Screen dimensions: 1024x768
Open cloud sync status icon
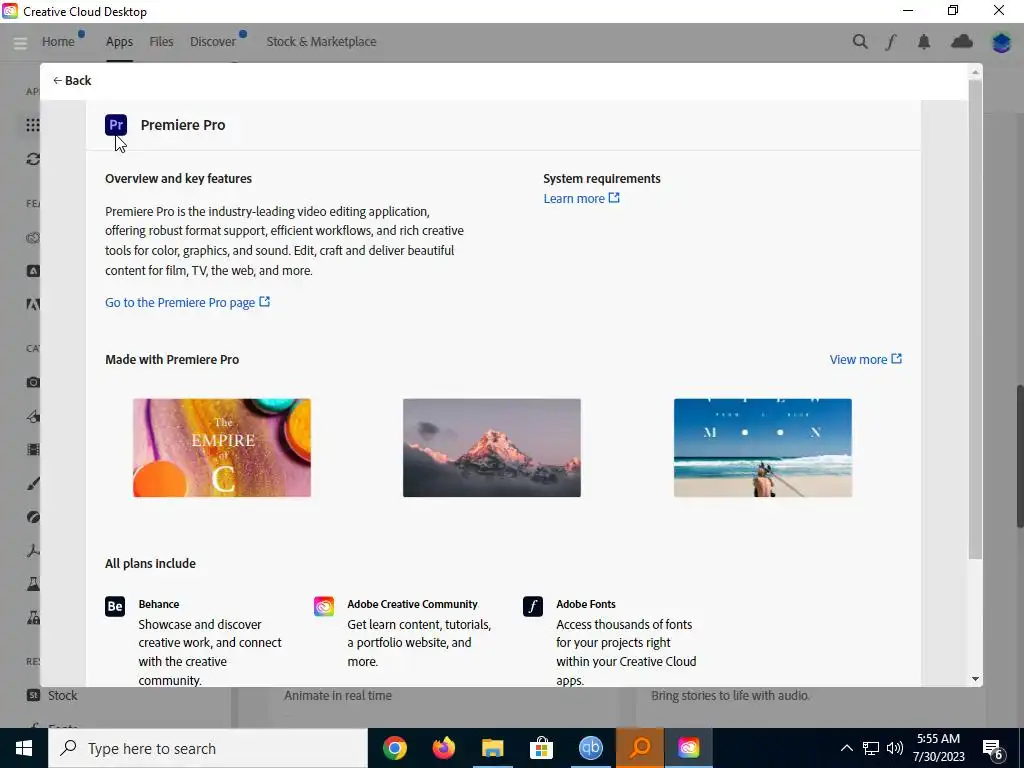point(962,42)
